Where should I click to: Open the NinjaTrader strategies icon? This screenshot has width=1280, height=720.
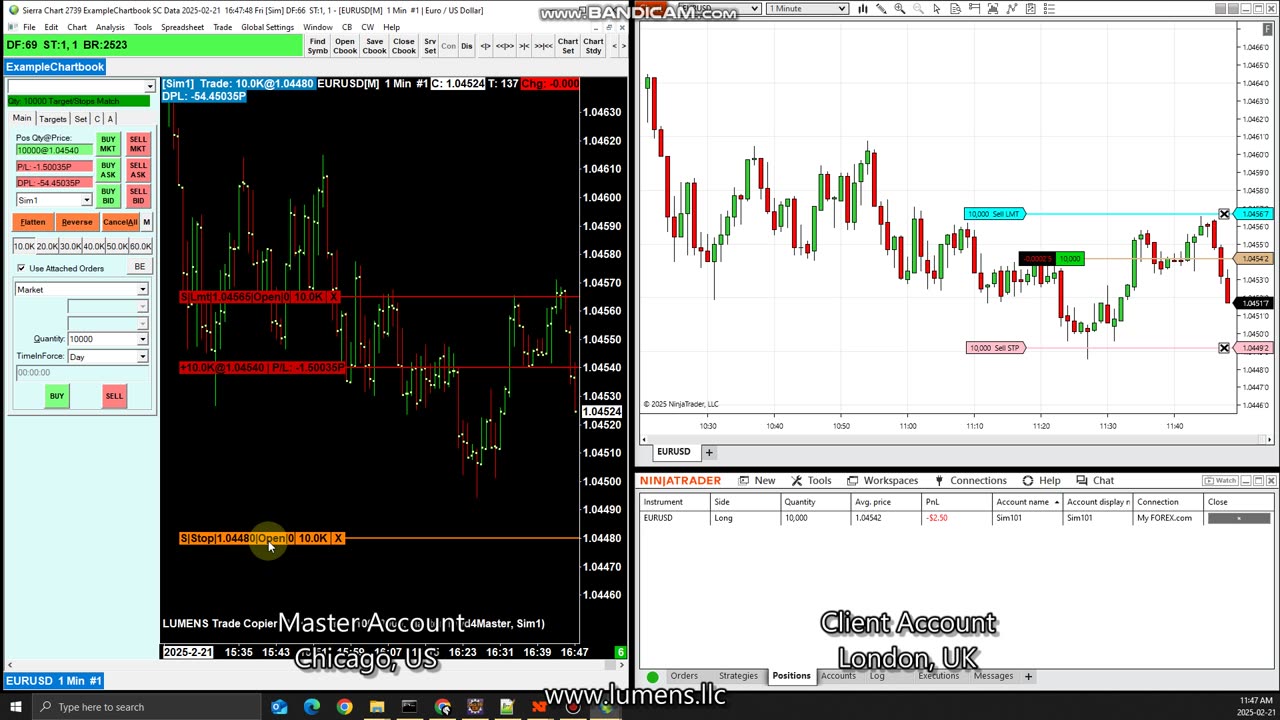tap(1011, 9)
